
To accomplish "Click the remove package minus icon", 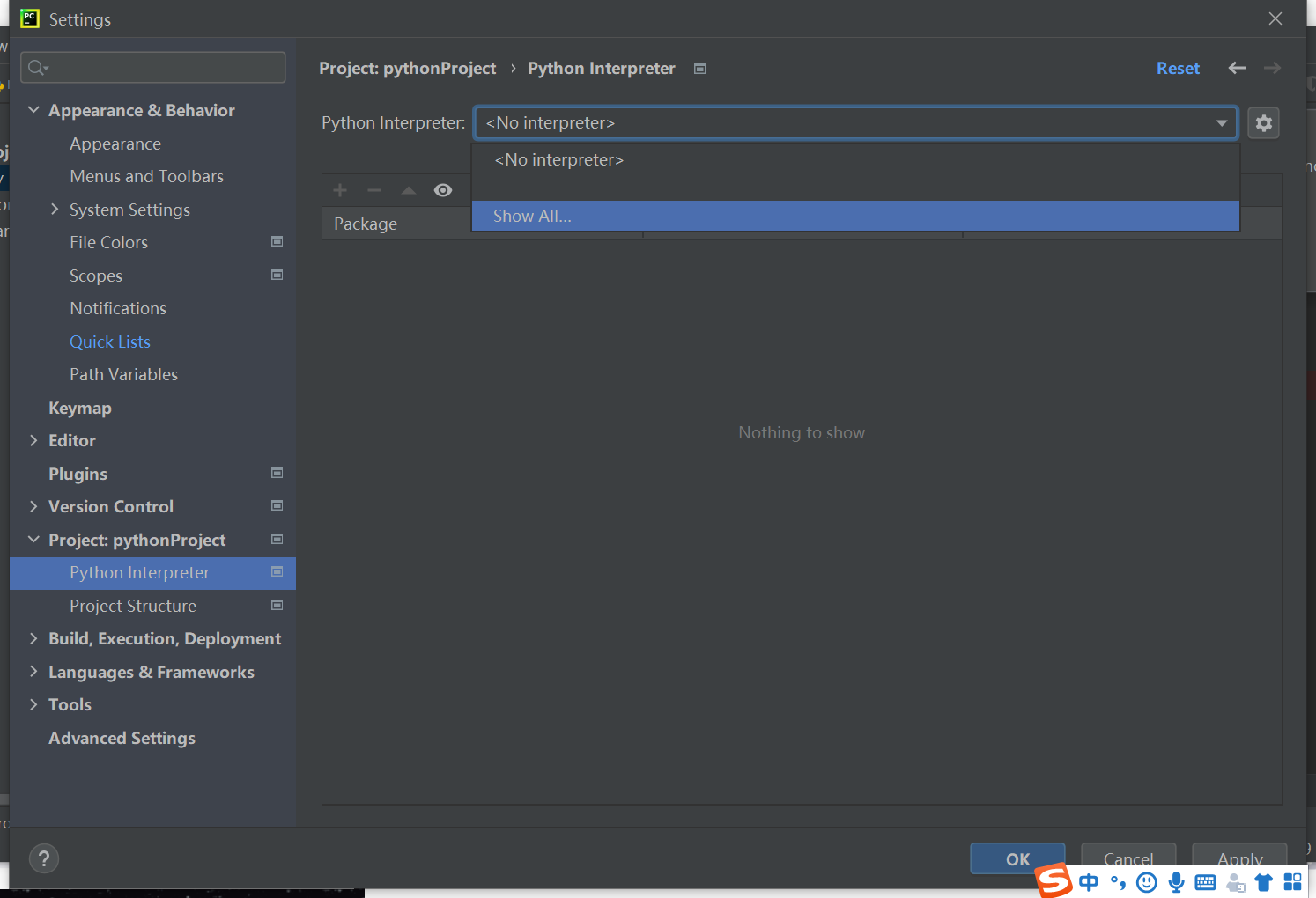I will 373,189.
